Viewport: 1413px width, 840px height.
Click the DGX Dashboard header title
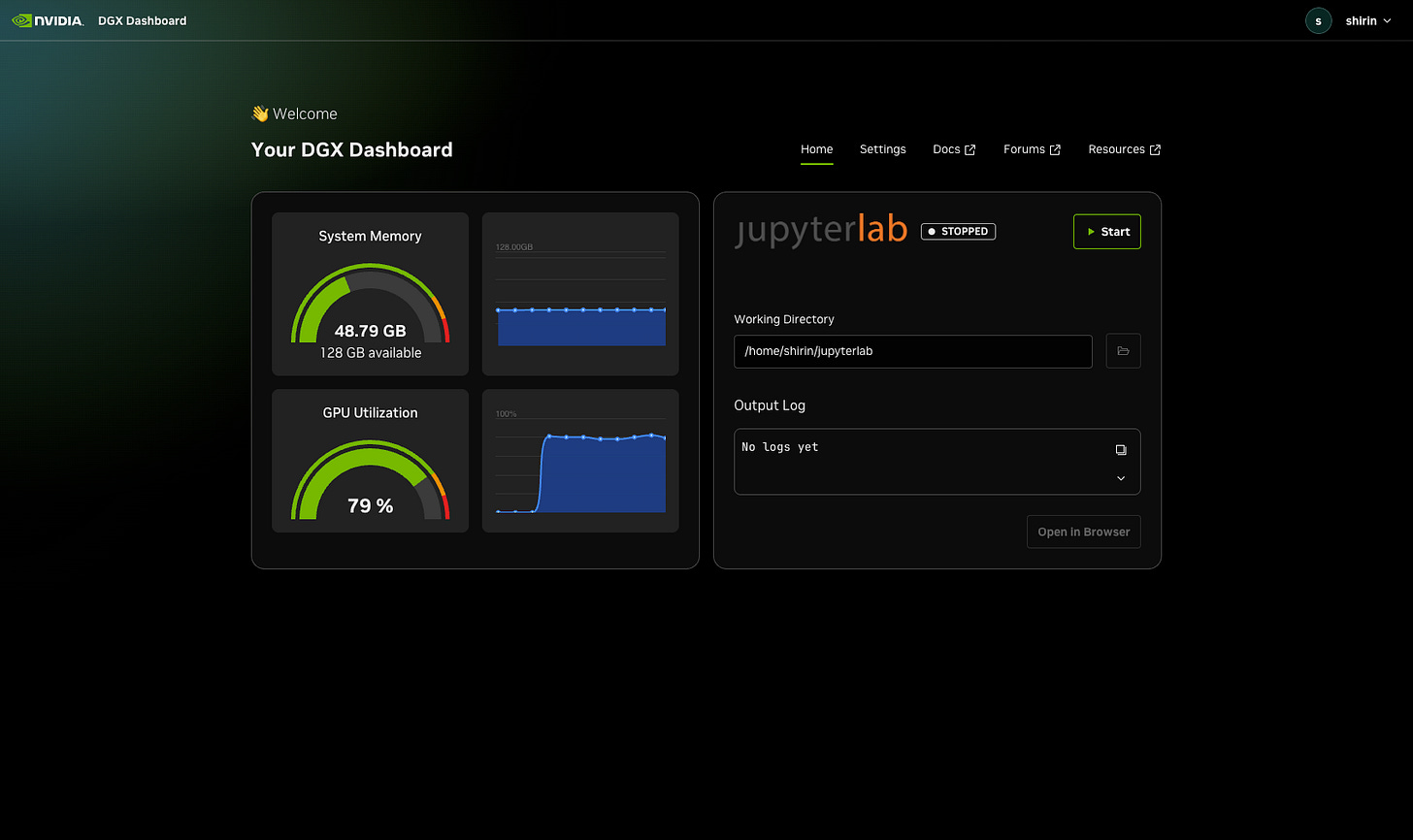143,20
